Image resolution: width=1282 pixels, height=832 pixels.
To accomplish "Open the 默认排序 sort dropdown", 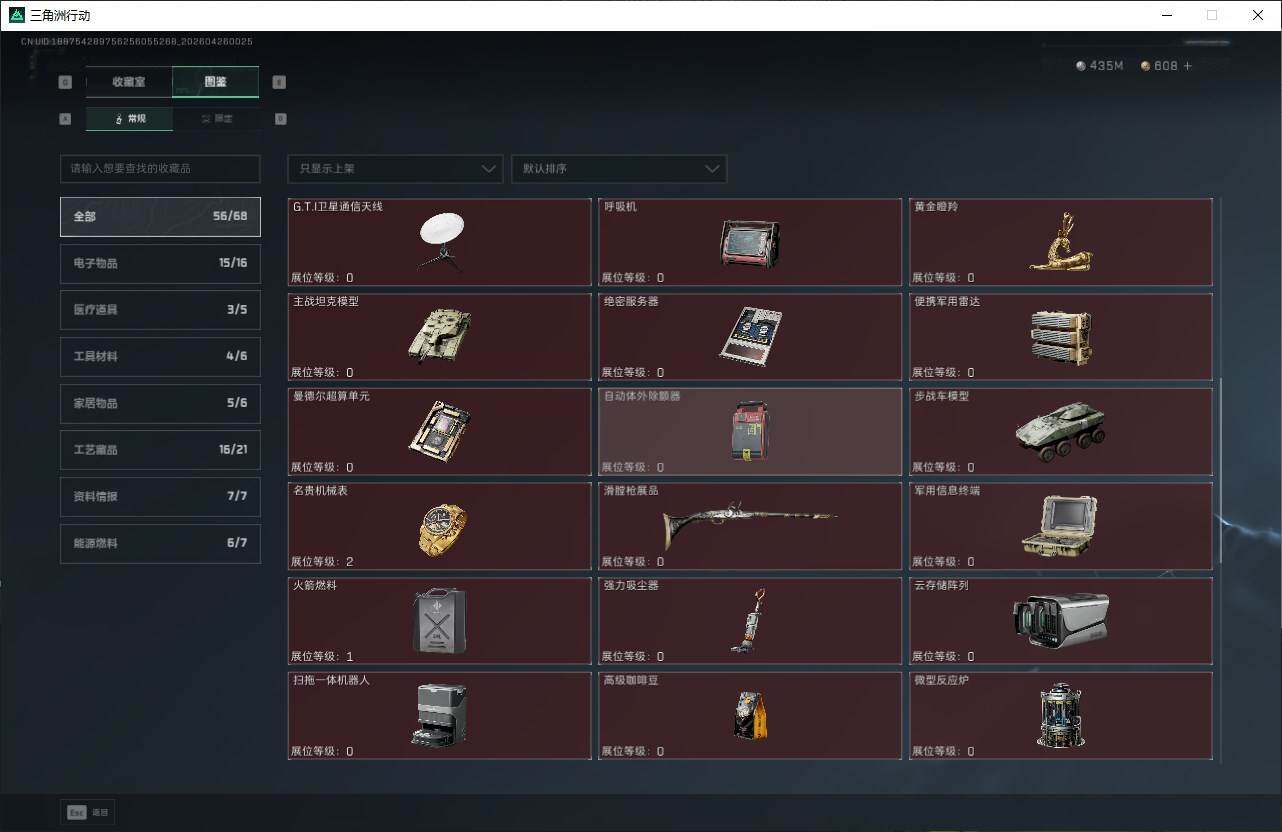I will (618, 169).
